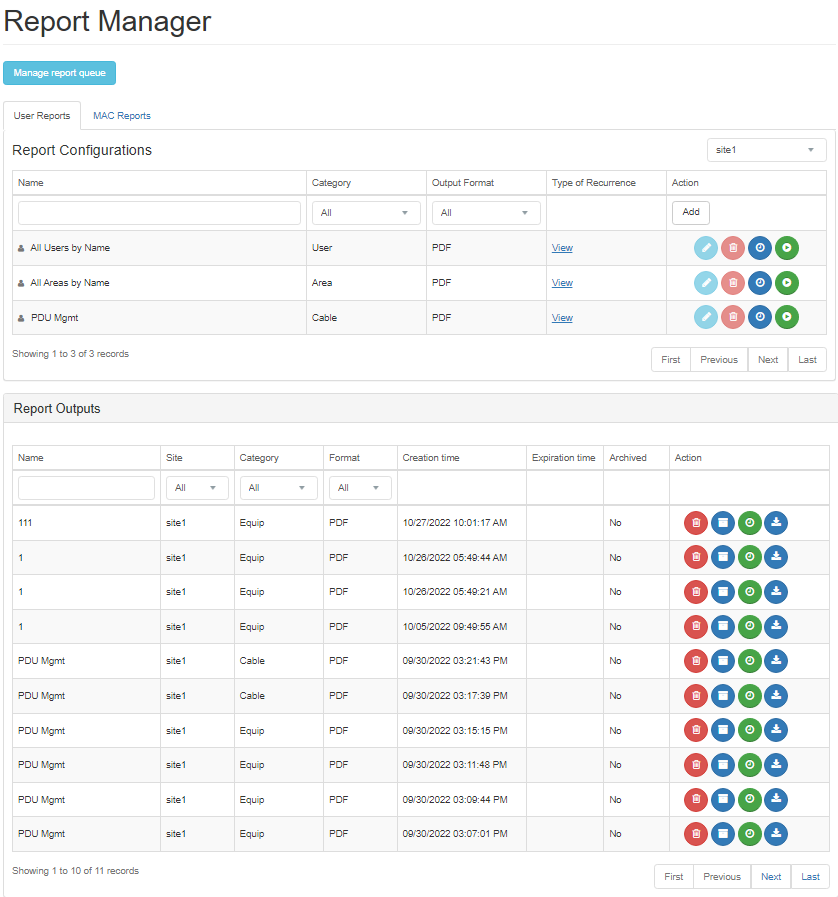
Task: Schedule the All Users by Name report
Action: click(760, 248)
